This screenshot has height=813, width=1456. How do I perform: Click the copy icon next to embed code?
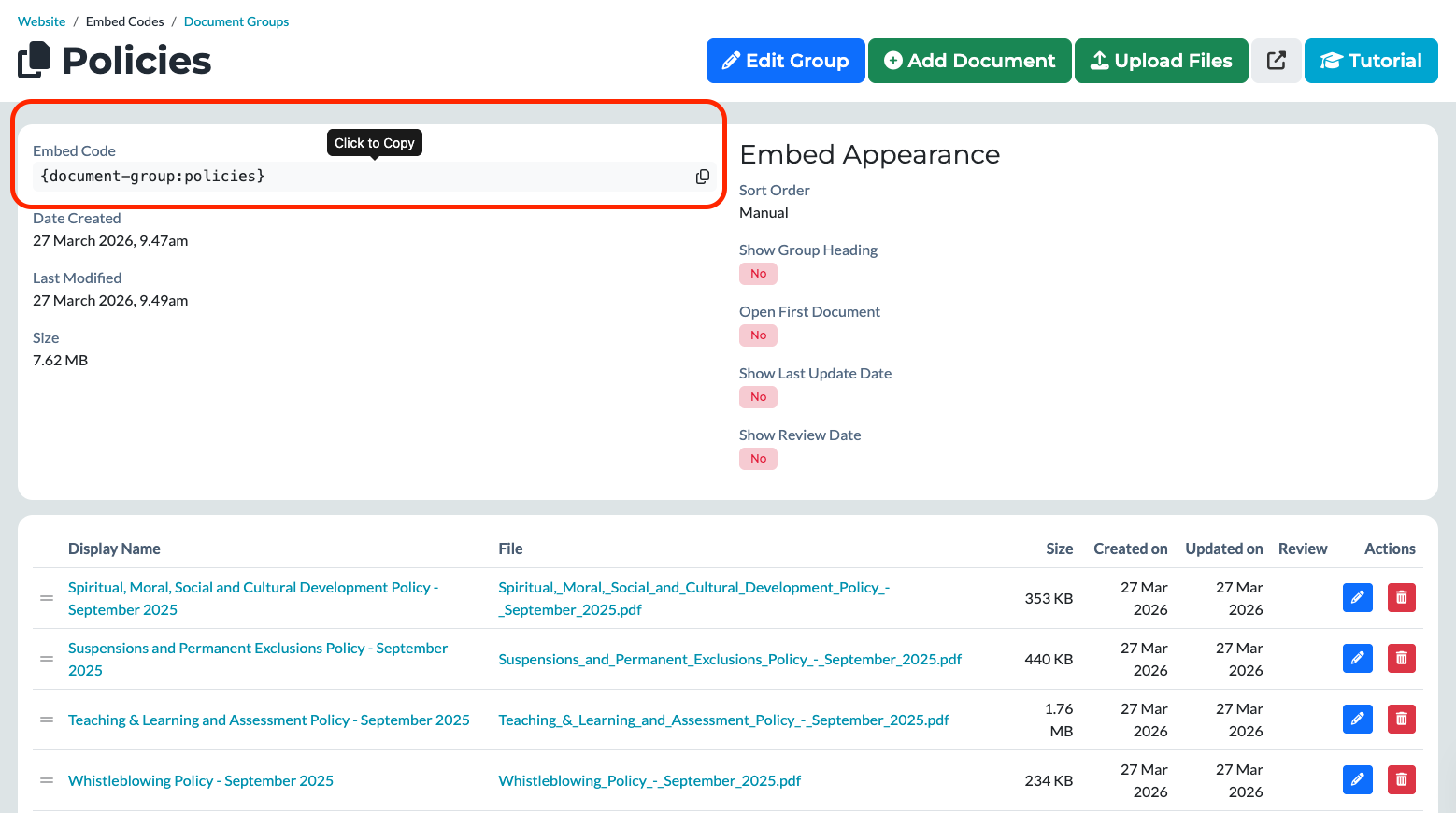coord(703,177)
